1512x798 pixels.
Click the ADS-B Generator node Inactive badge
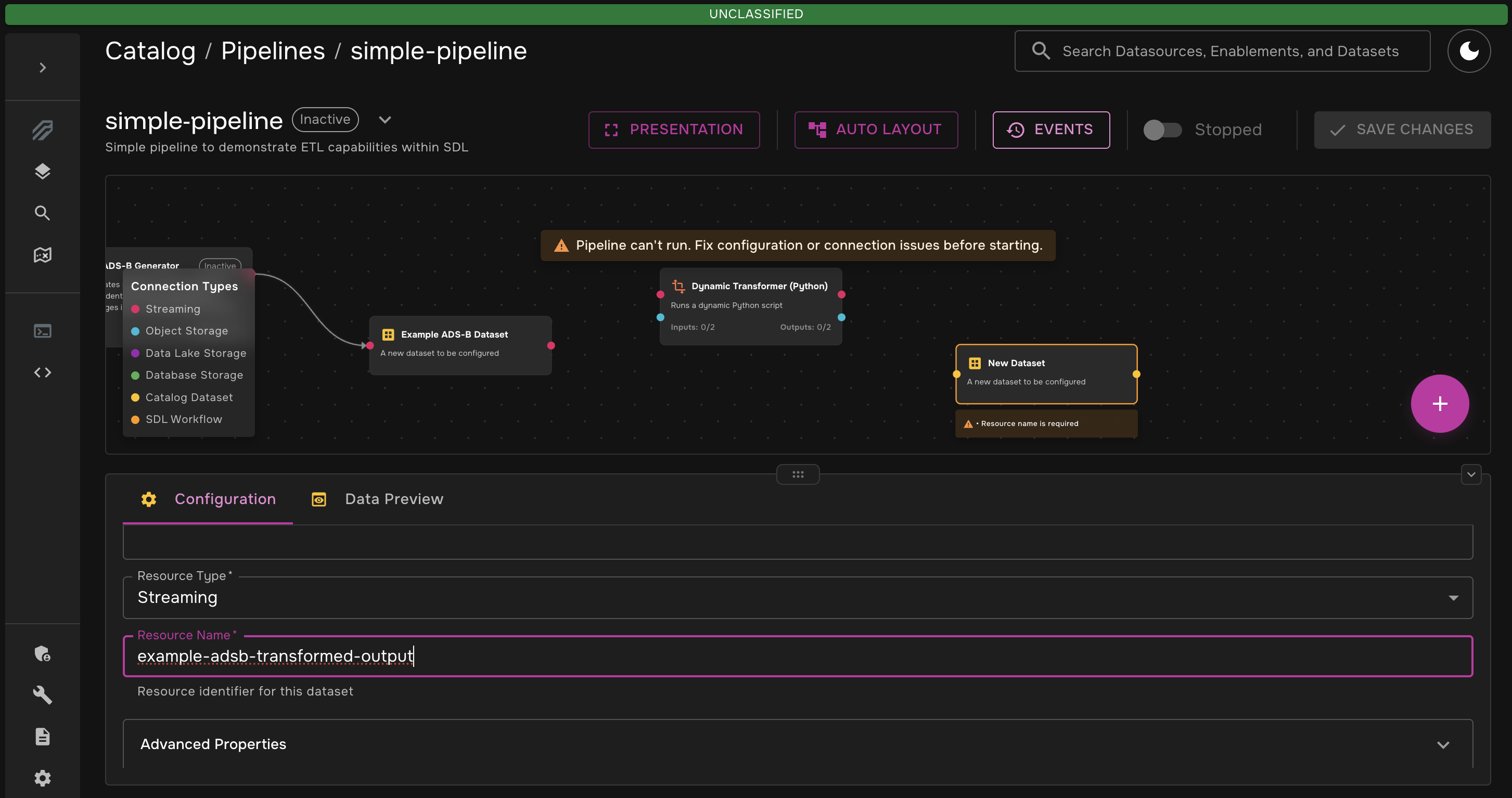220,265
